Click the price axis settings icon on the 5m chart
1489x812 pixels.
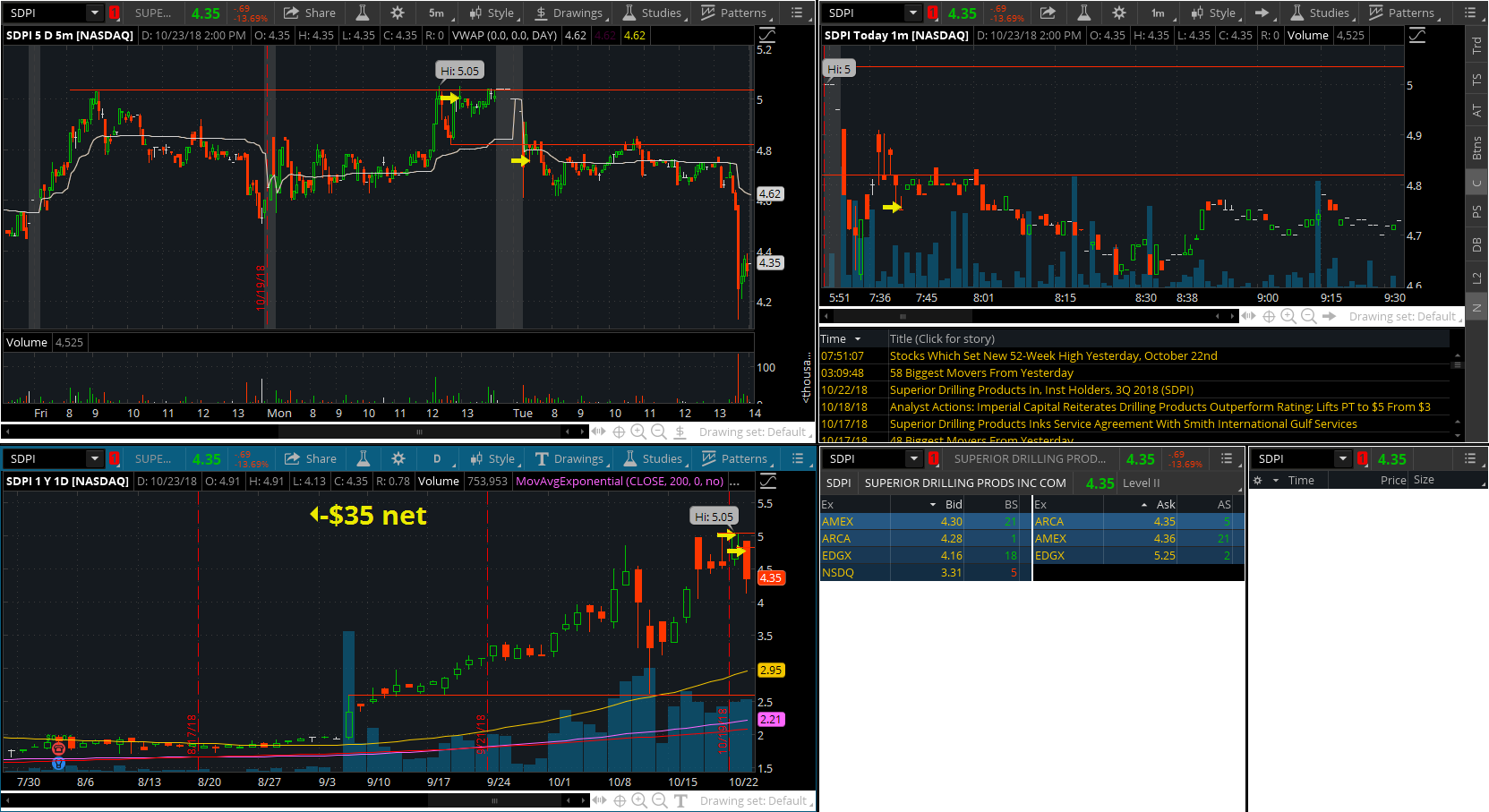click(767, 36)
